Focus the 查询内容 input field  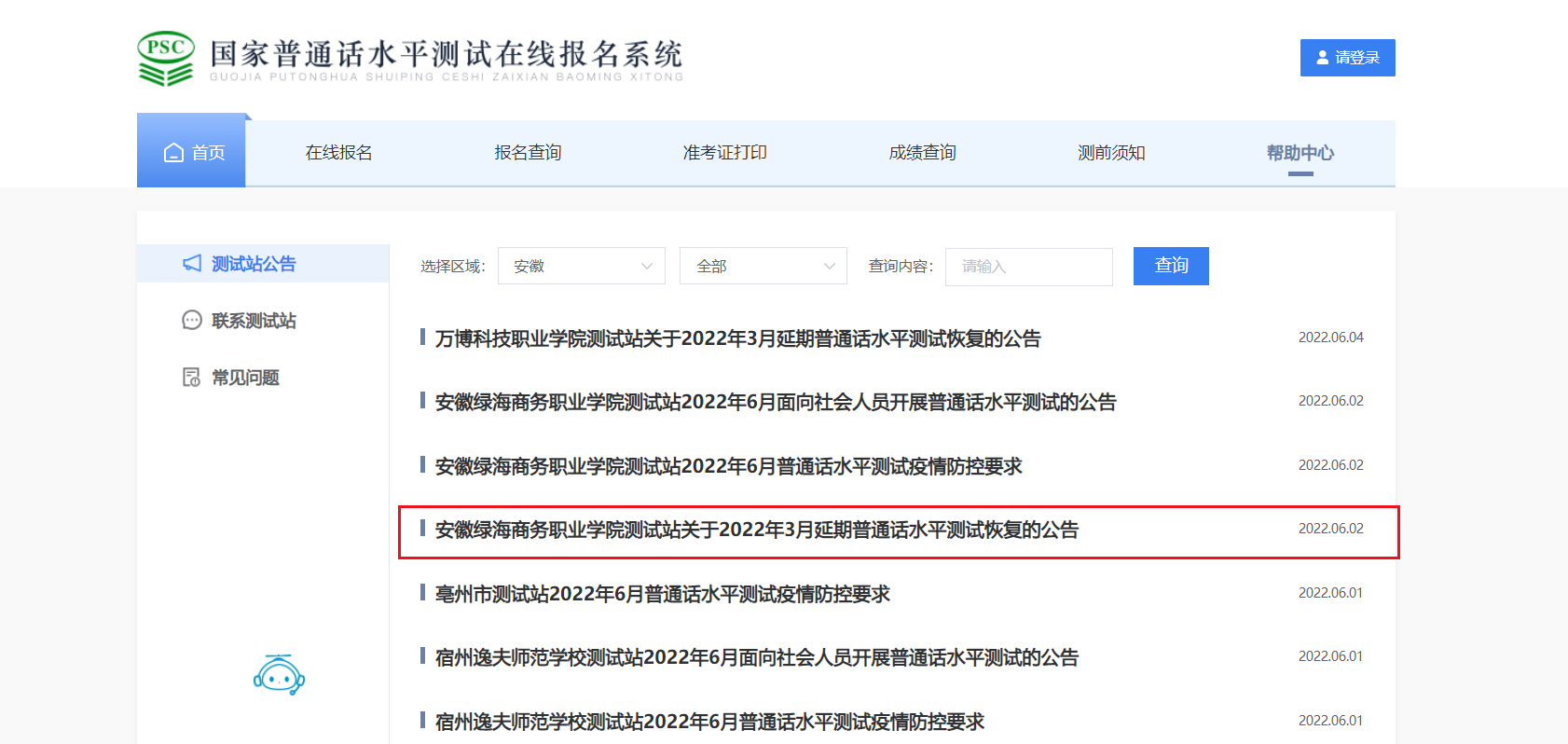[x=1029, y=267]
